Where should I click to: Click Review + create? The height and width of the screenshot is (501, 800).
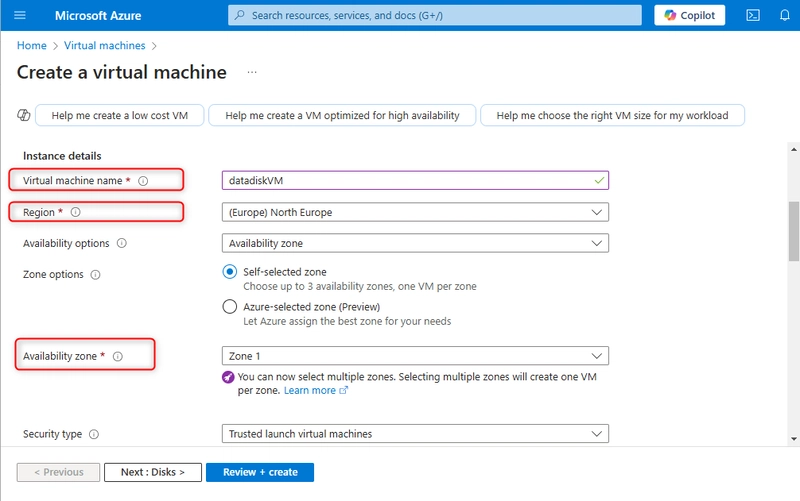click(260, 472)
